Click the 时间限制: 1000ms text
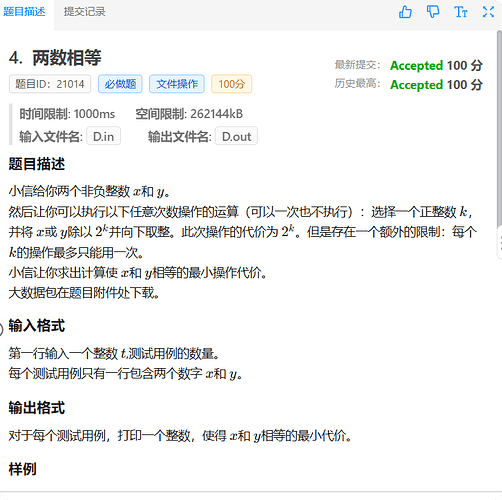This screenshot has width=502, height=500. tap(67, 114)
